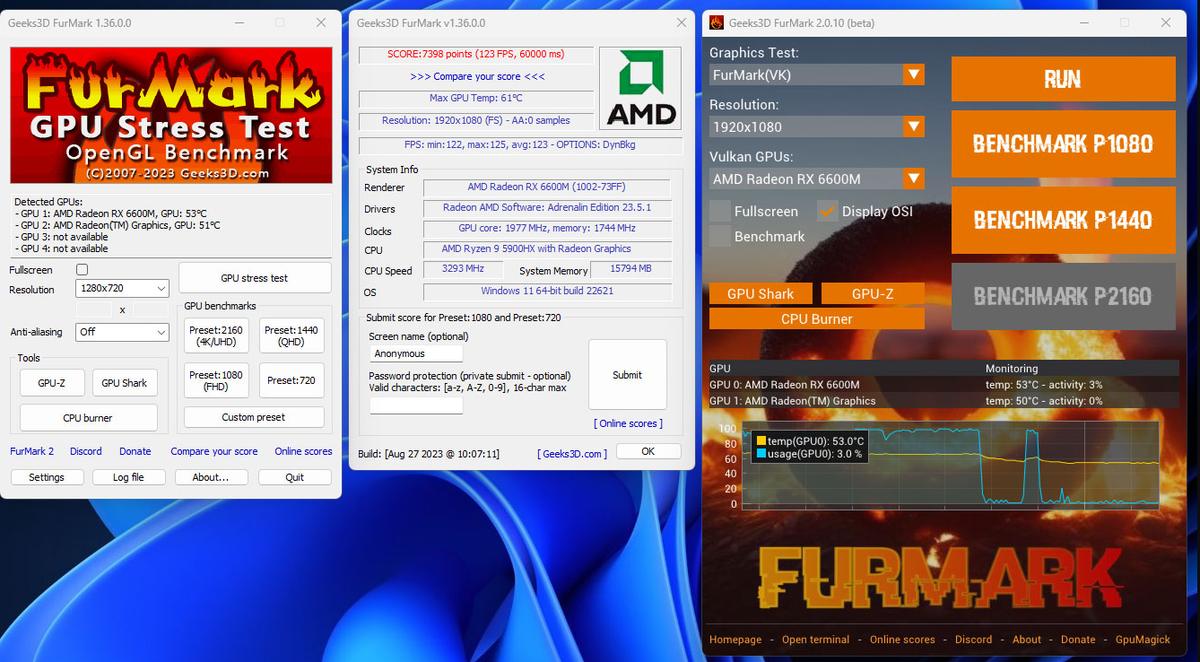
Task: Click the Max GPU Temp: 61°C field
Action: 477,98
